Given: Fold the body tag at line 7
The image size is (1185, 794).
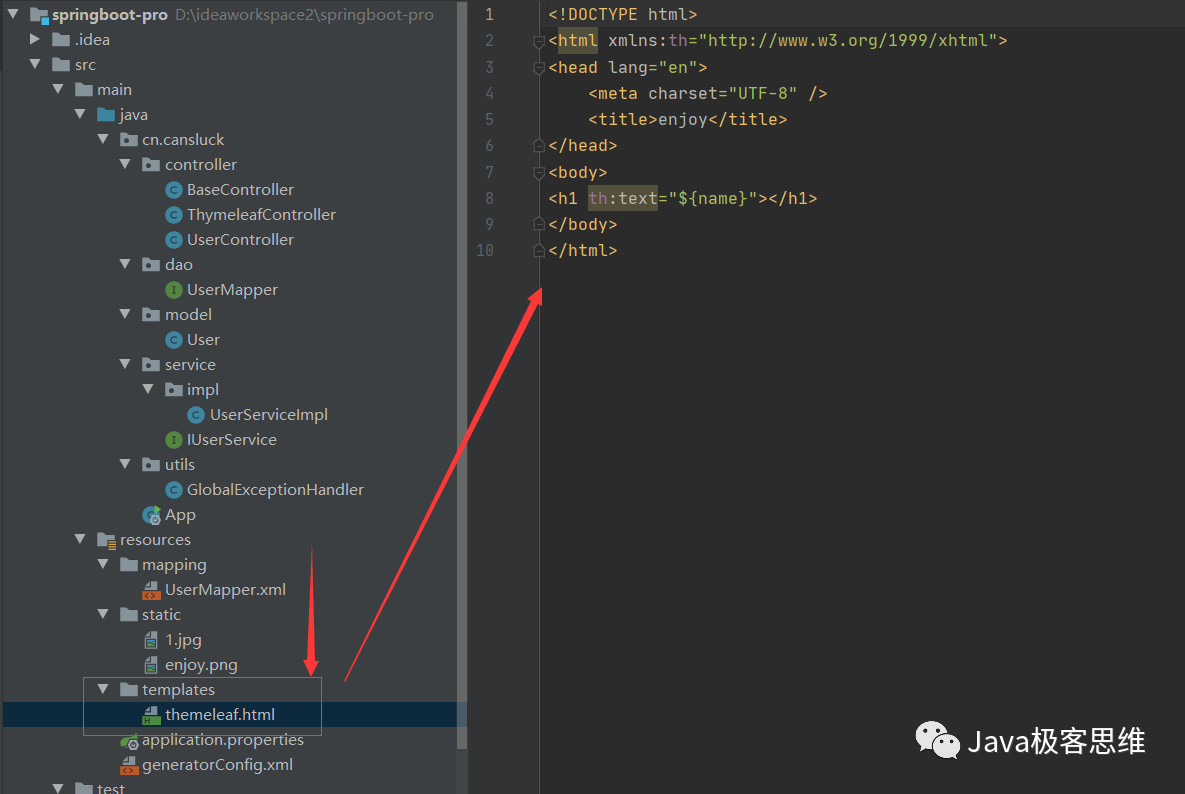Looking at the screenshot, I should (539, 173).
